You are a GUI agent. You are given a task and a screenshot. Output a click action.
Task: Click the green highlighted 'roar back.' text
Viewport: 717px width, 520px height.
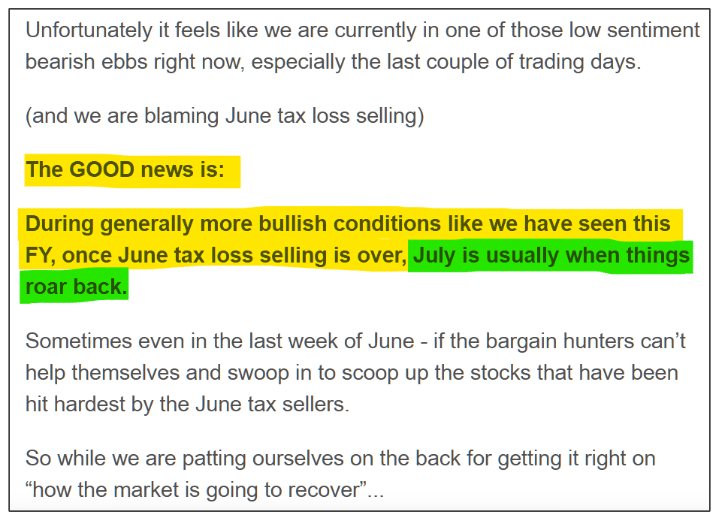[76, 287]
